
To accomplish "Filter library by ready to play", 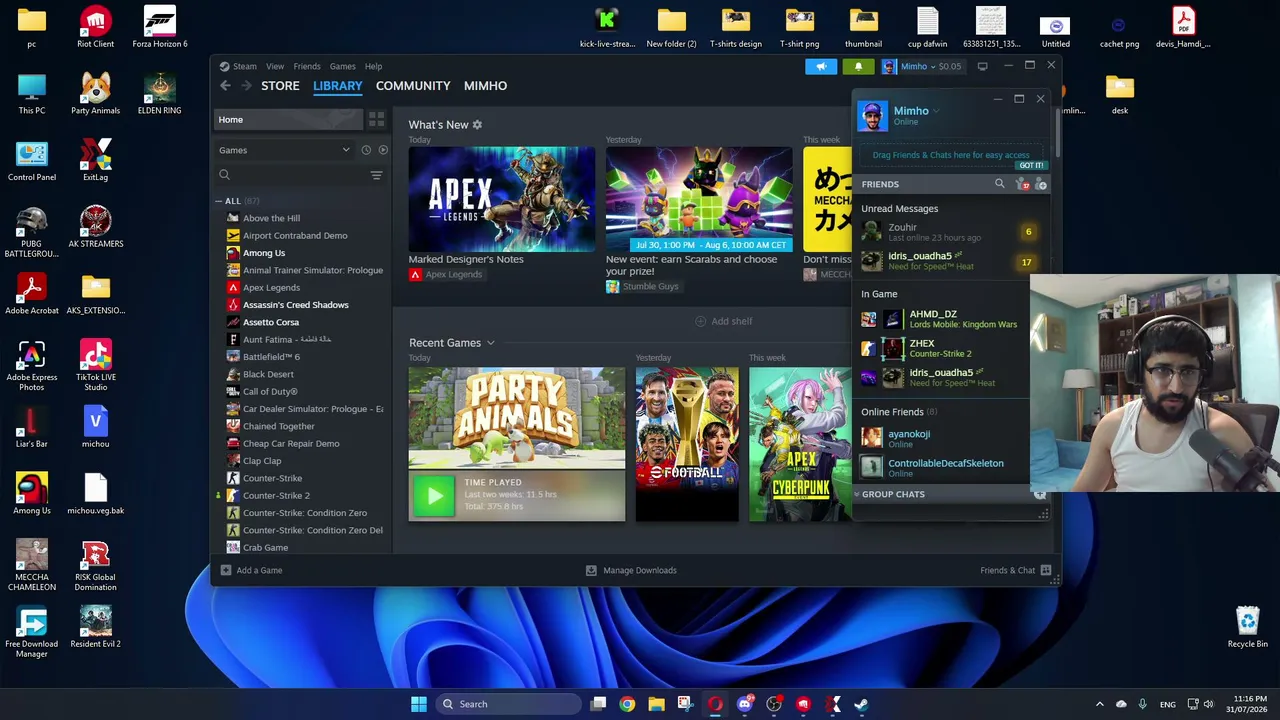I will click(383, 150).
